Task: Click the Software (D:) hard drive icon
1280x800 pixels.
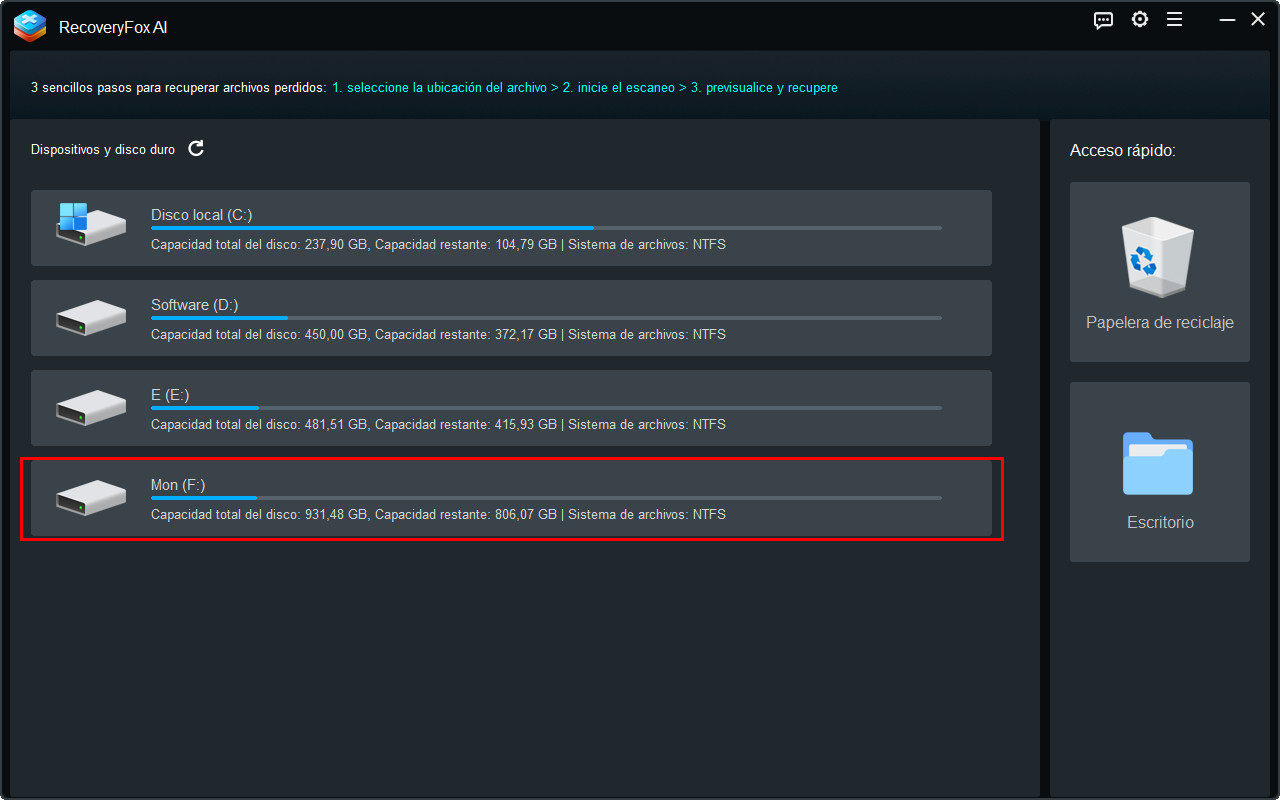Action: click(x=90, y=318)
